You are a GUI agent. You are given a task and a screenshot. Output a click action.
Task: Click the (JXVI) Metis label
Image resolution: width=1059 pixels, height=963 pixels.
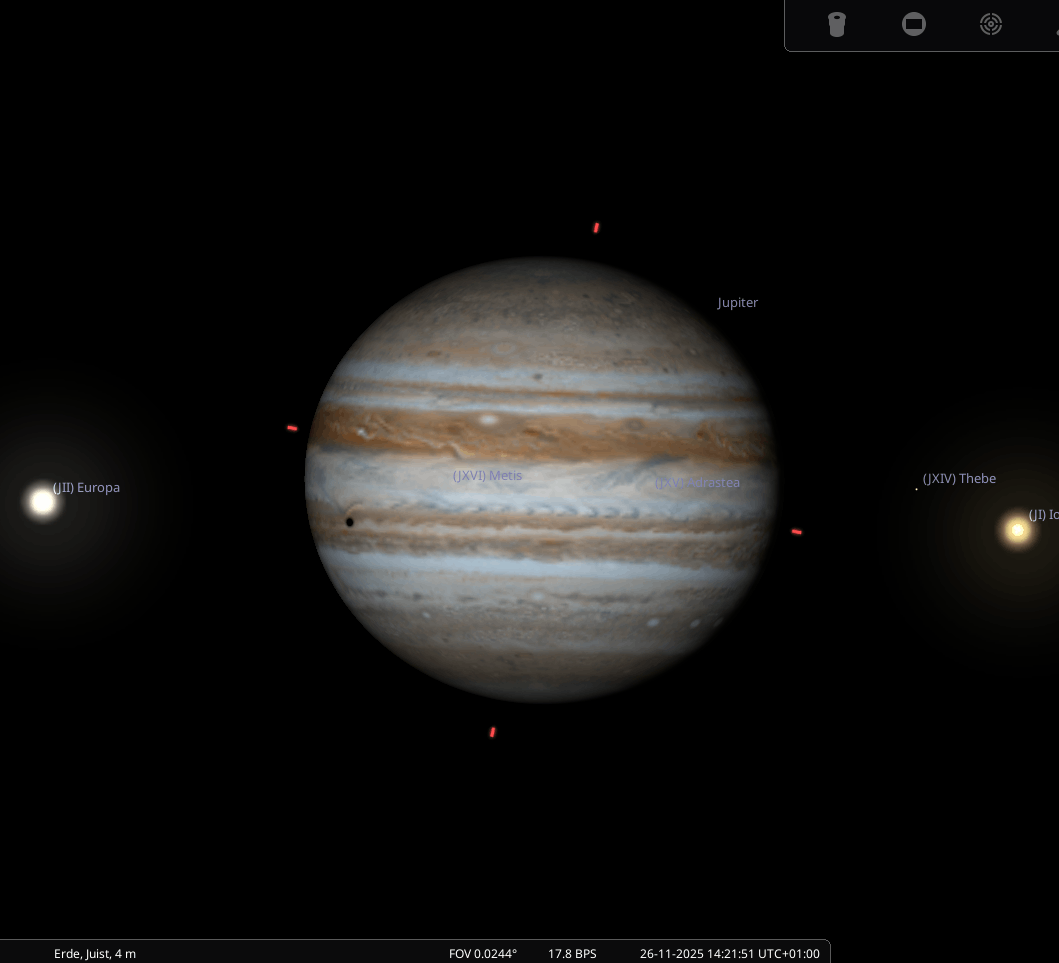(487, 476)
